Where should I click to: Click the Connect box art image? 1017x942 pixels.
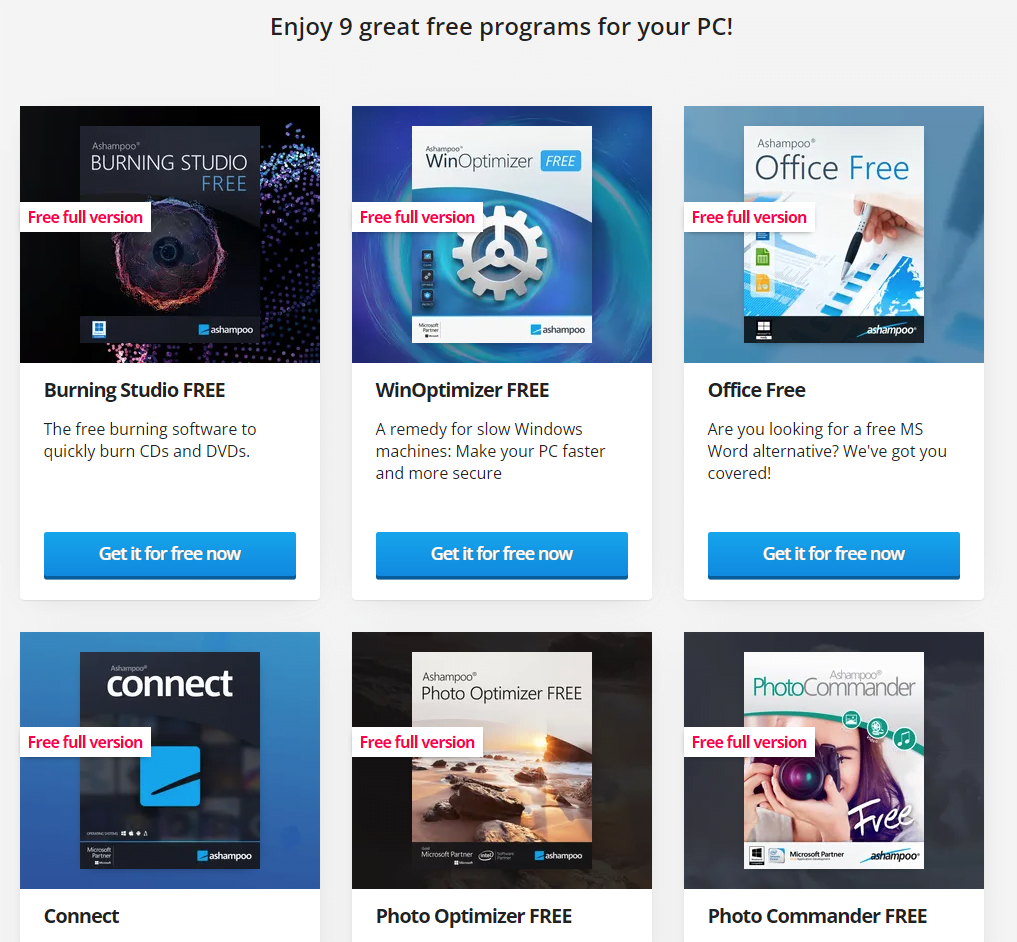coord(170,760)
